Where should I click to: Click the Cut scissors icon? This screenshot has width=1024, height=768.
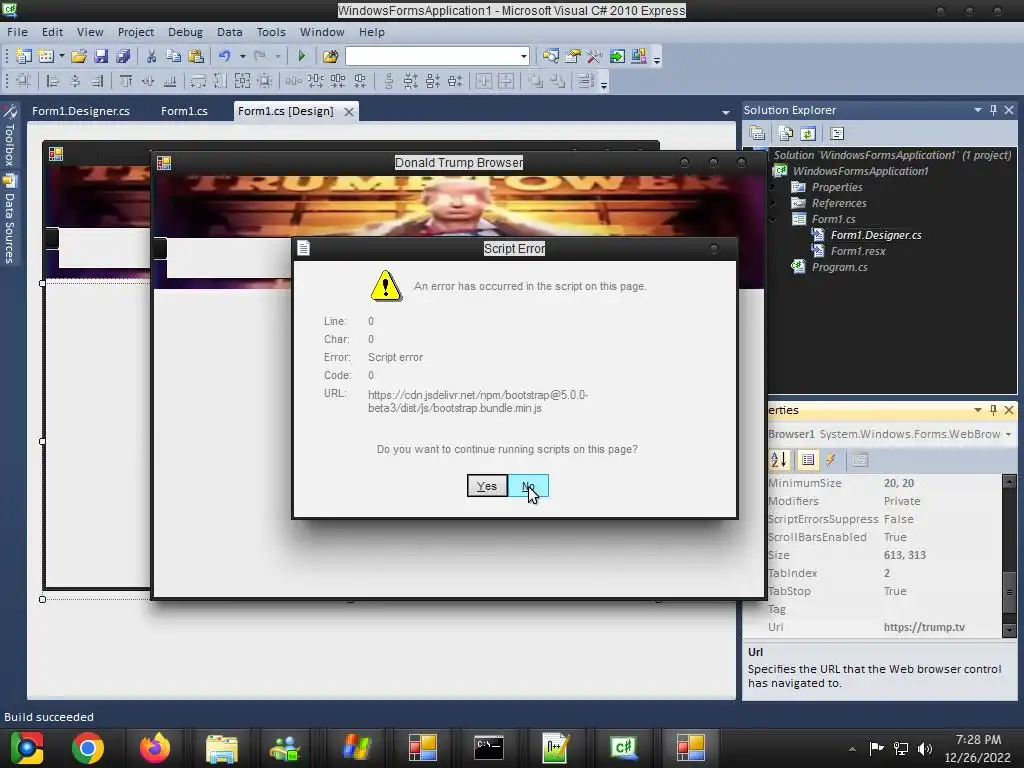coord(151,56)
